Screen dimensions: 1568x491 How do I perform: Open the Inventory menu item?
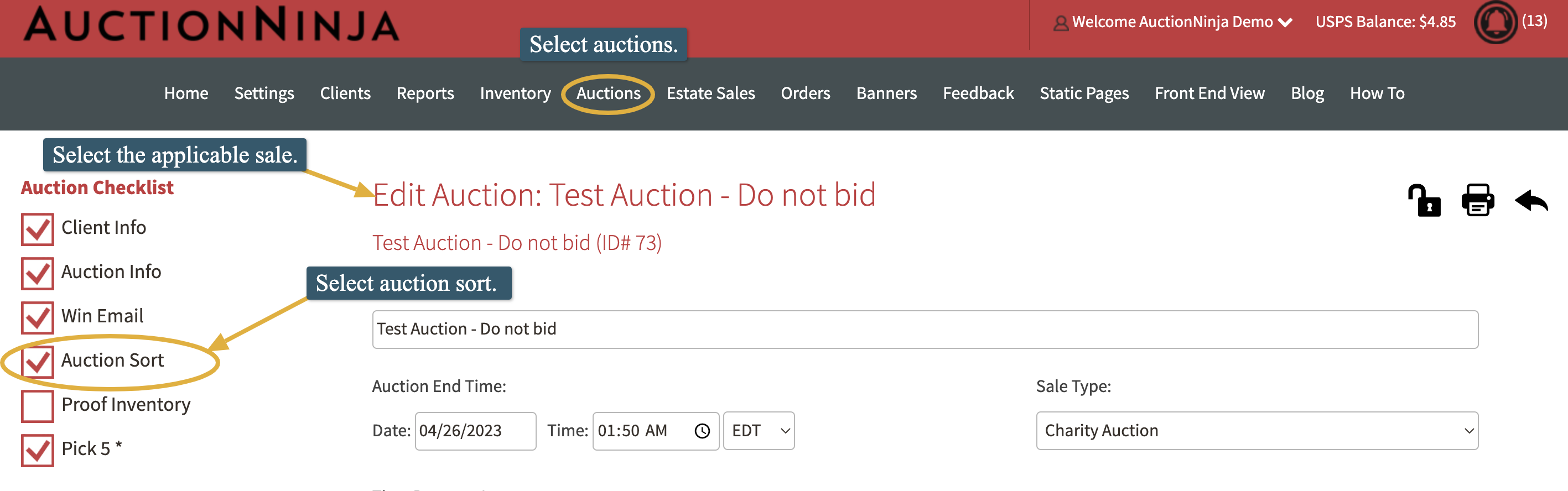(x=515, y=93)
